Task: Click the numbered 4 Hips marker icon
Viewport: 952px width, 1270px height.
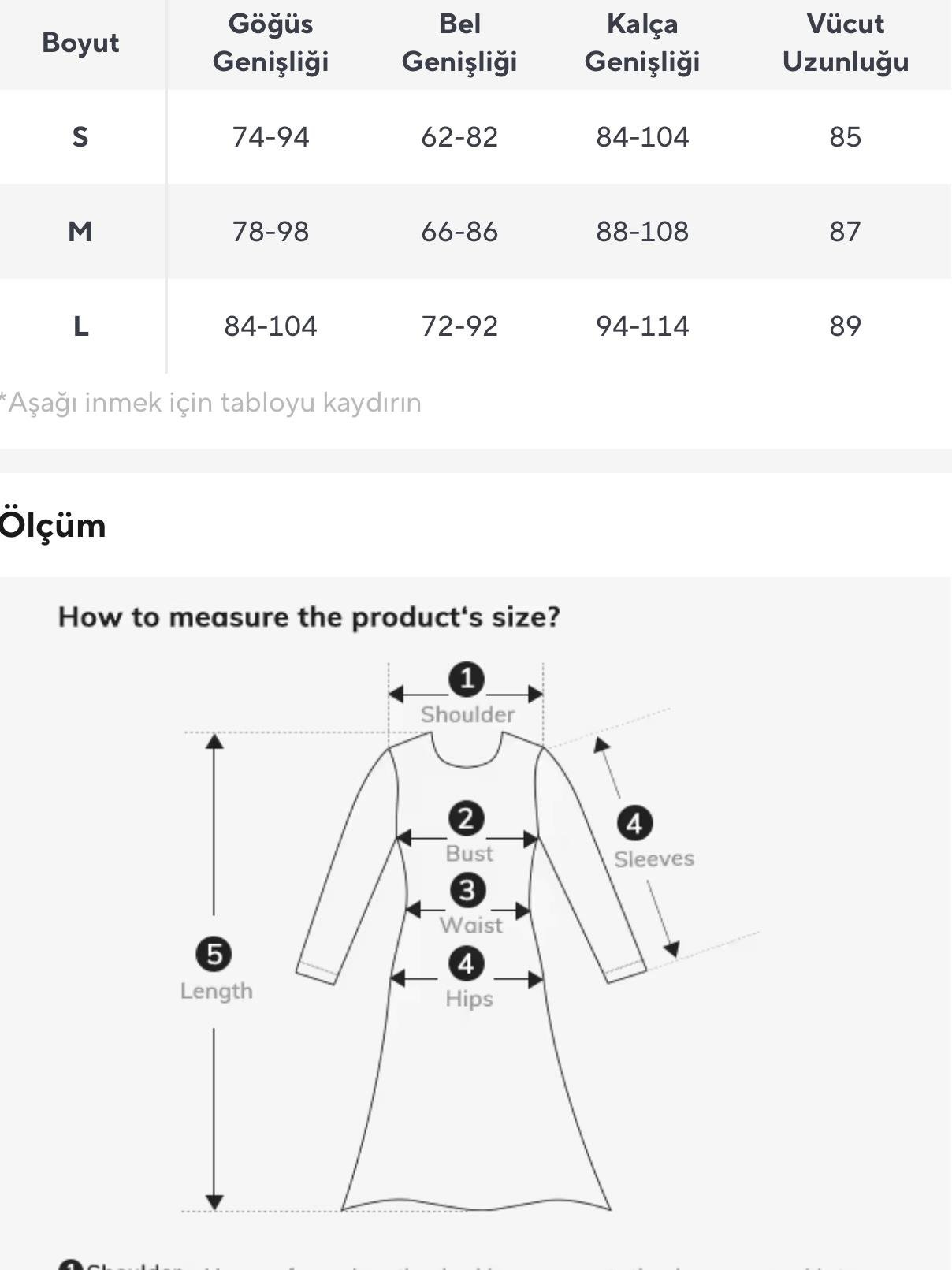Action: coord(467,963)
